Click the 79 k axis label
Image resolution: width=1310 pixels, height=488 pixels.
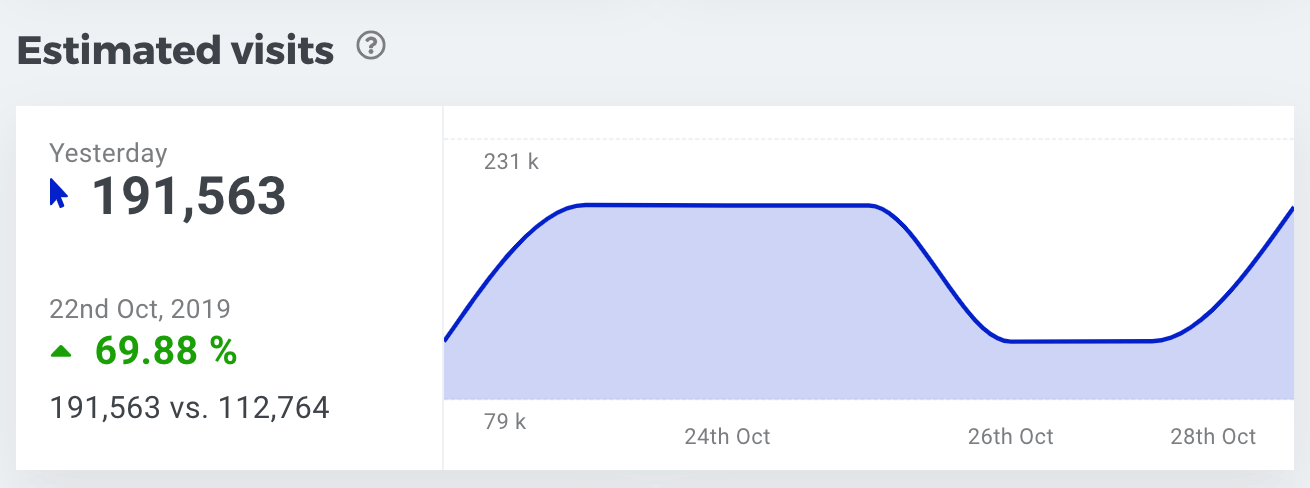coord(505,421)
